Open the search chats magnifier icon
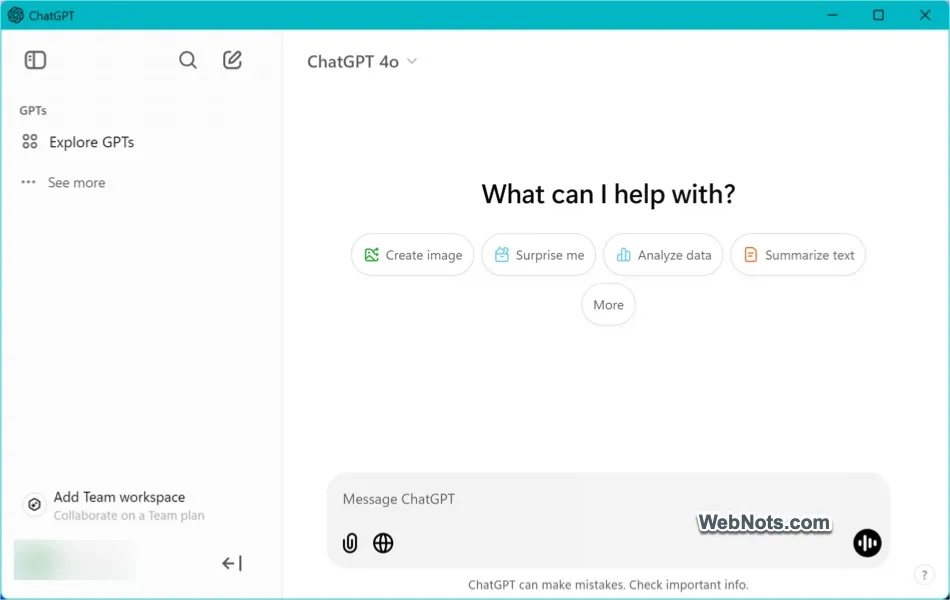This screenshot has height=600, width=950. pos(188,60)
